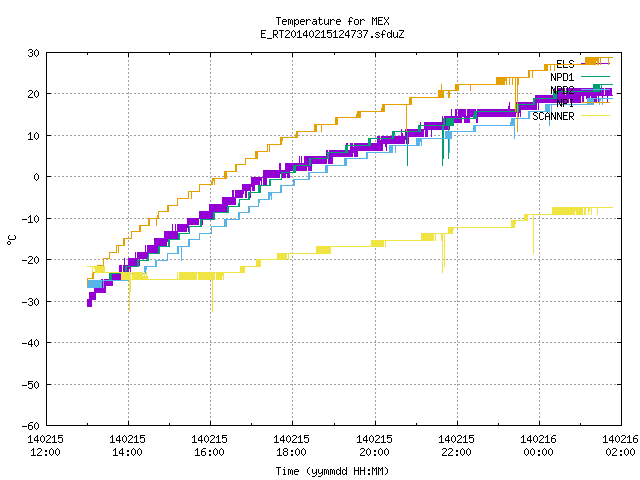Click the y-axis label 0
Viewport: 640px width, 480px height.
coord(37,177)
